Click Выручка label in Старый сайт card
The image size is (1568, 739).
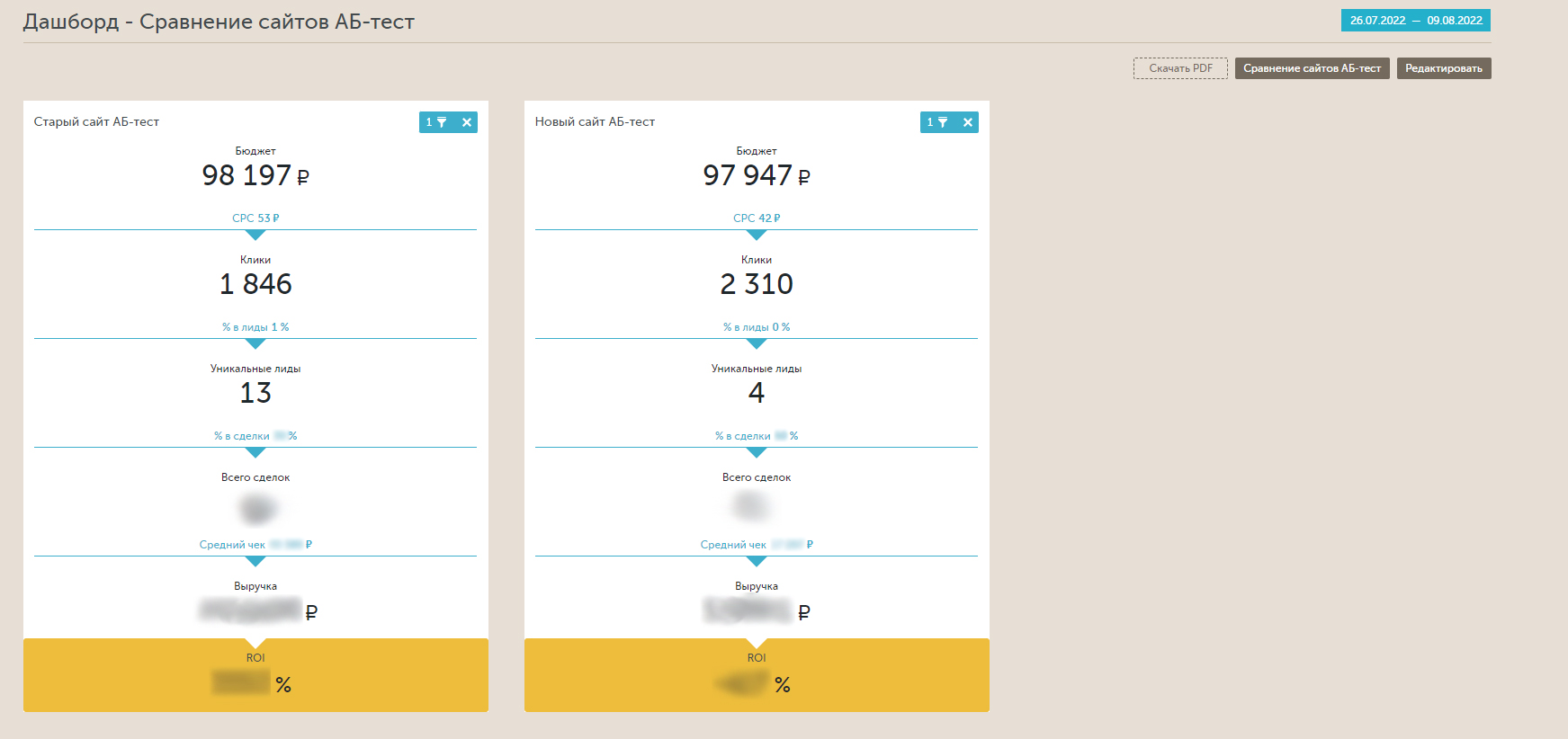pos(255,586)
